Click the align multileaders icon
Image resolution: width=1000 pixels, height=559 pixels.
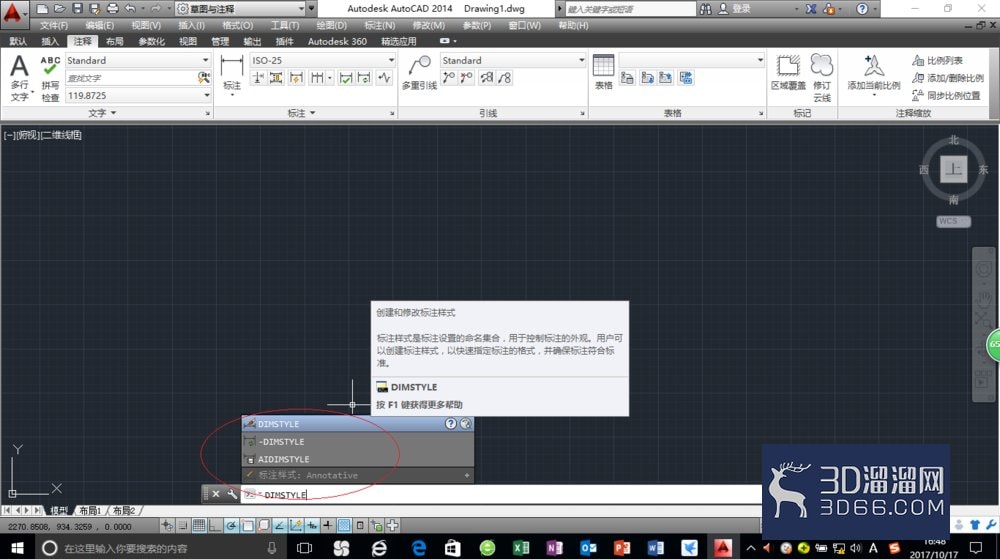click(x=487, y=78)
